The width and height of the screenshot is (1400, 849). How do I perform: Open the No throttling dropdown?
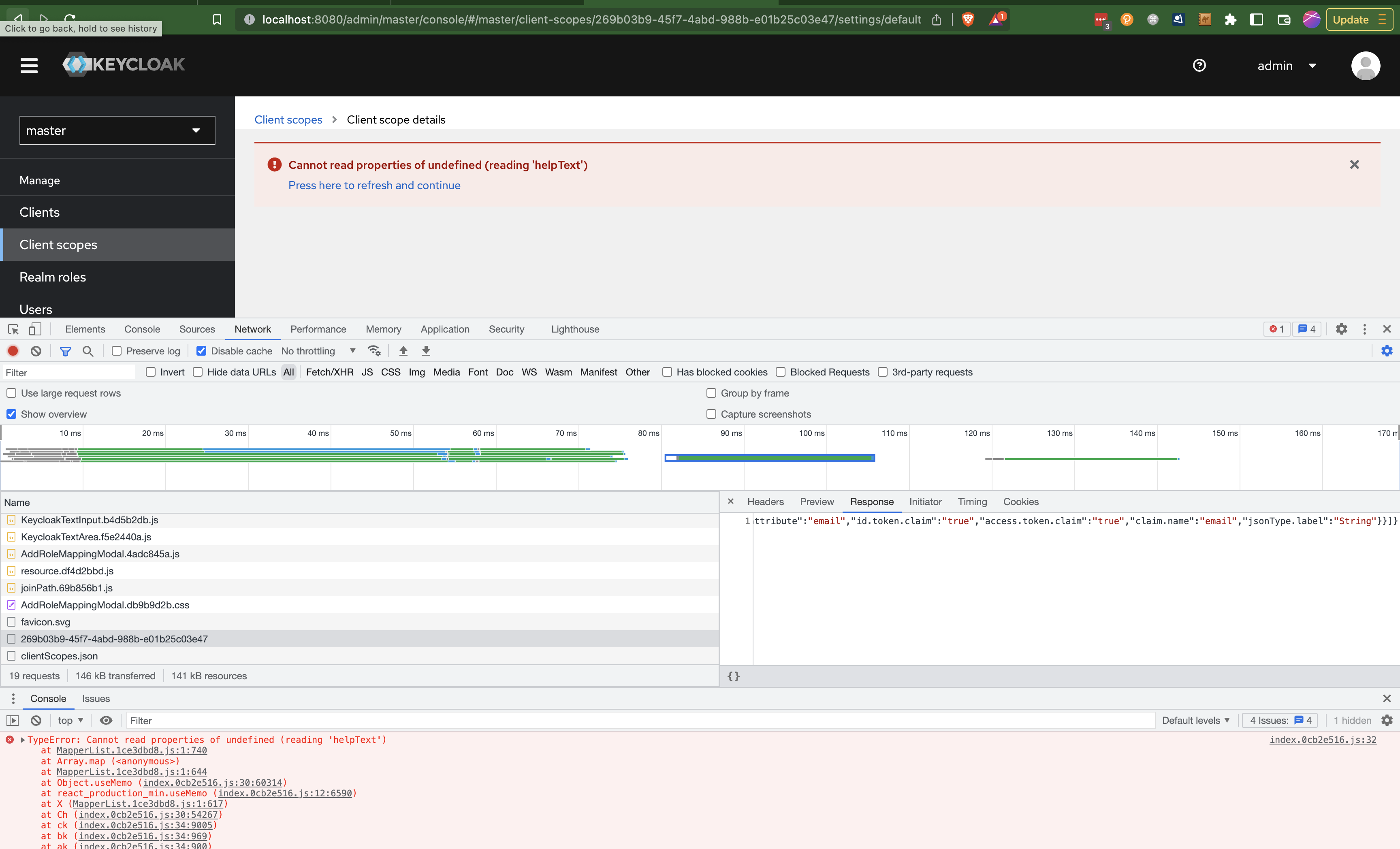(x=318, y=351)
